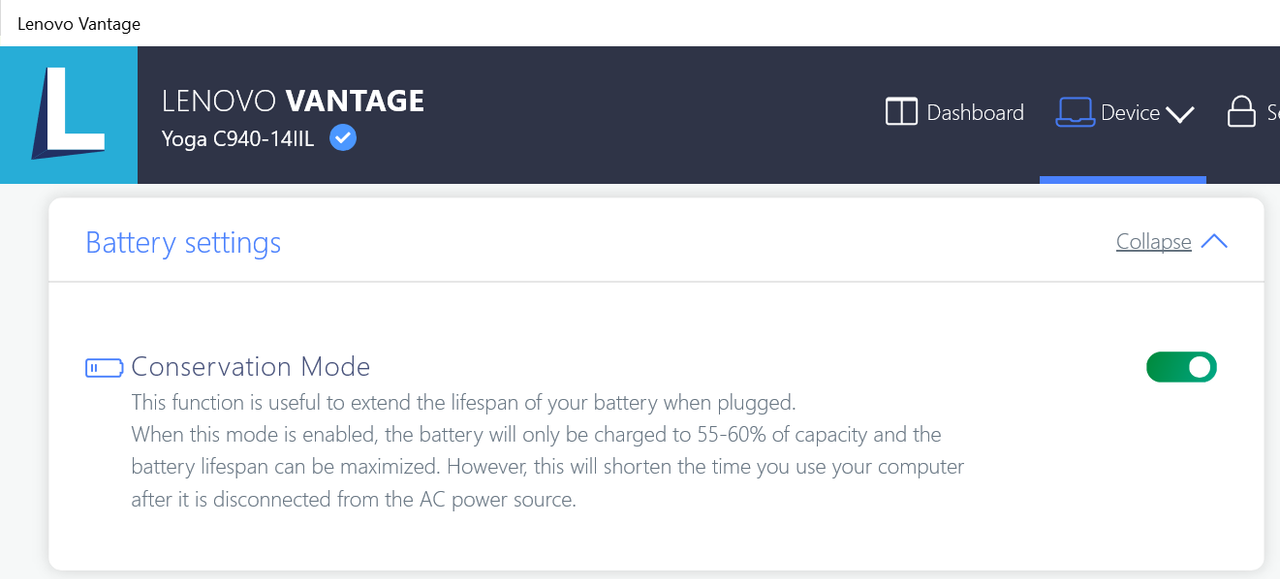The height and width of the screenshot is (579, 1280).
Task: Click the Battery settings heading
Action: pos(183,242)
